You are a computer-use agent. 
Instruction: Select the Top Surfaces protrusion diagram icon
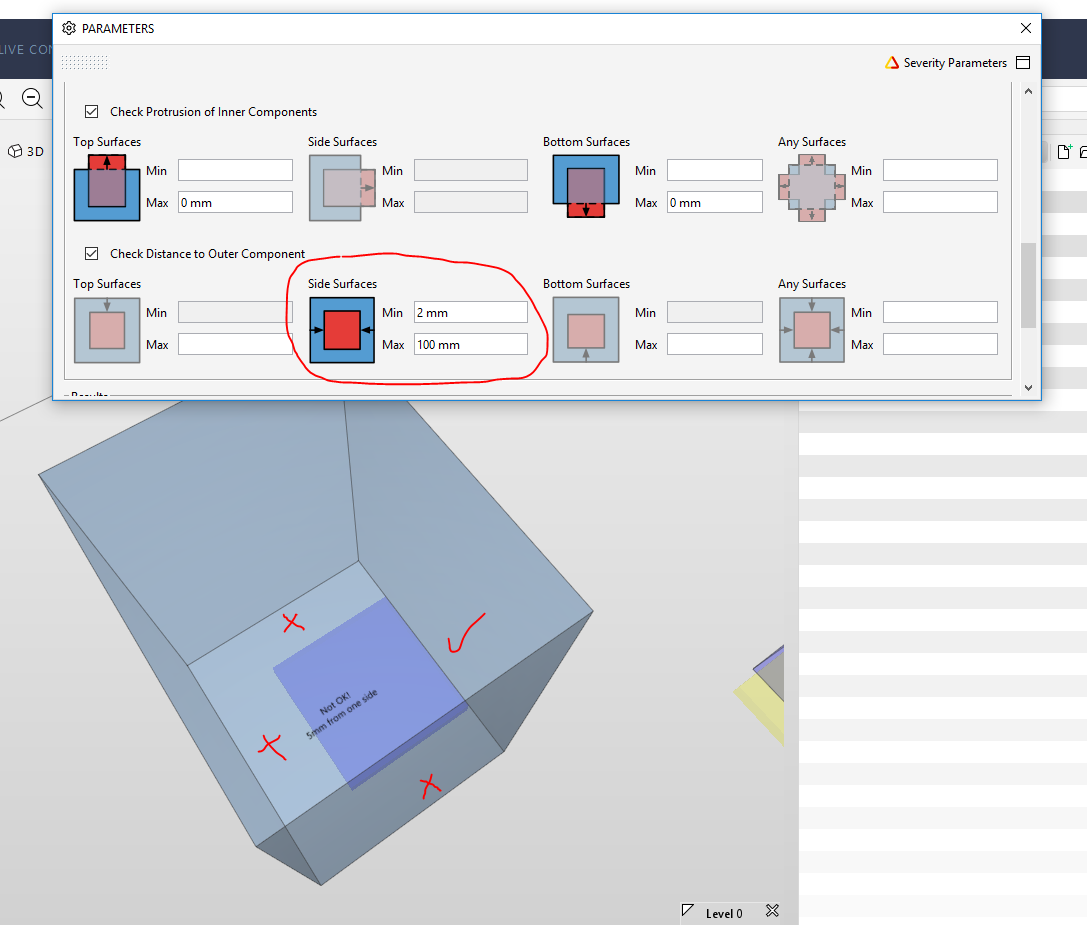pyautogui.click(x=107, y=187)
